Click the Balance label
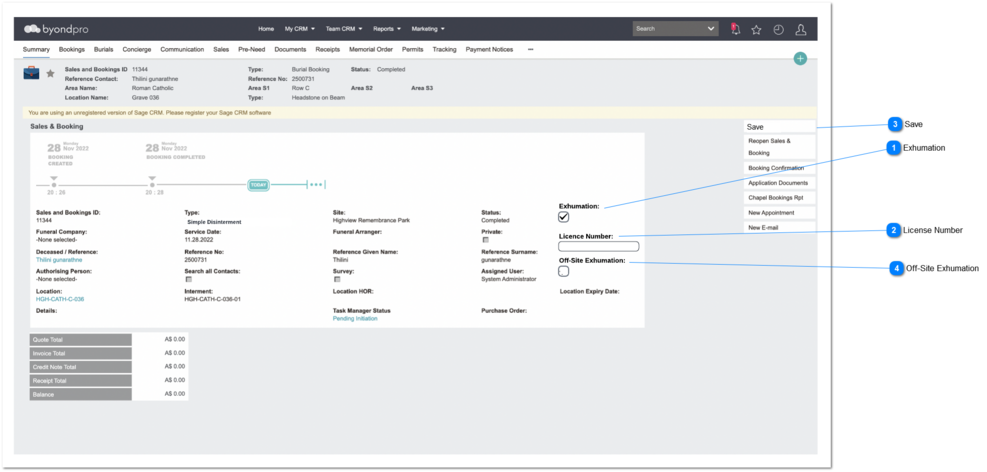 point(81,395)
